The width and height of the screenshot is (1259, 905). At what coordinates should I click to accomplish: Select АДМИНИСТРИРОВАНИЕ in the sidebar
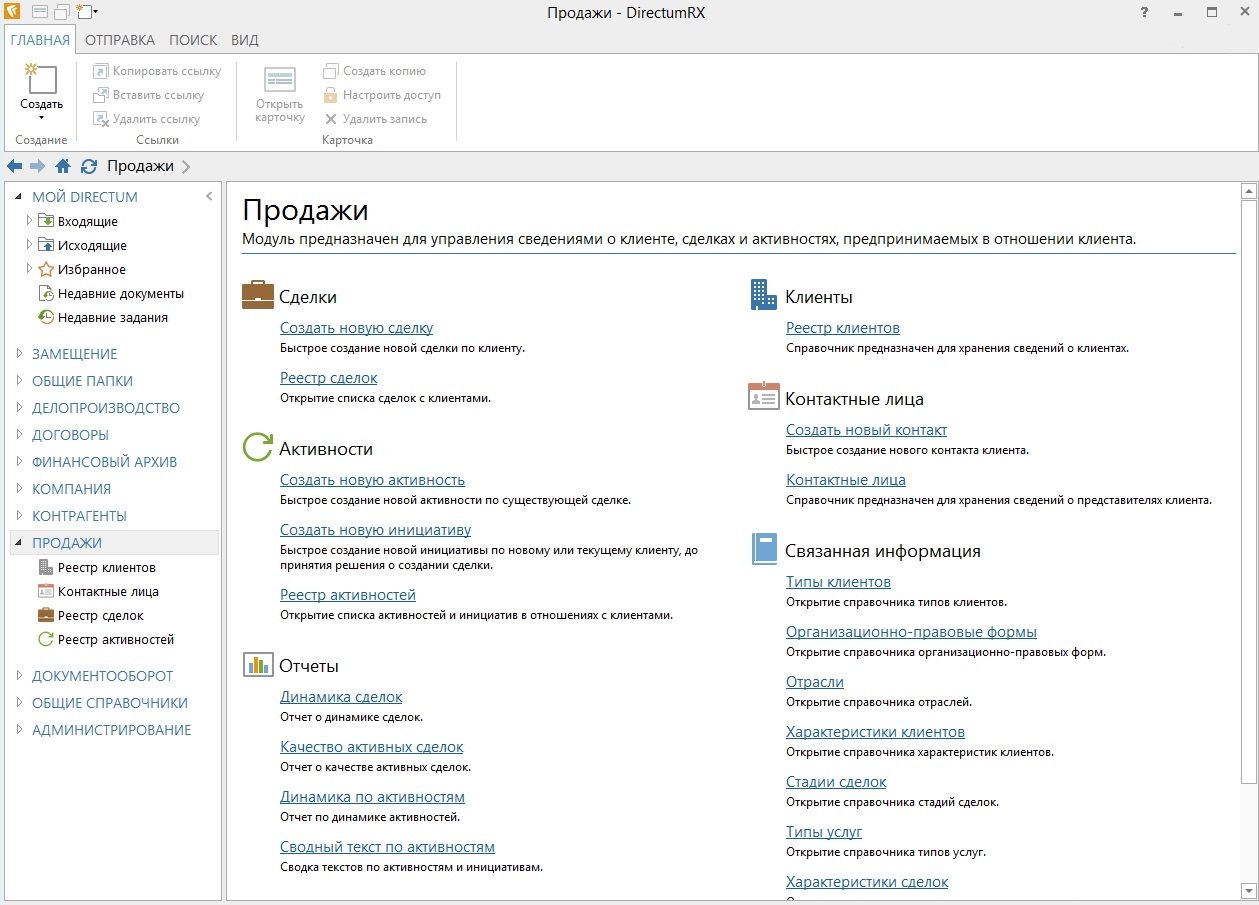click(x=111, y=729)
